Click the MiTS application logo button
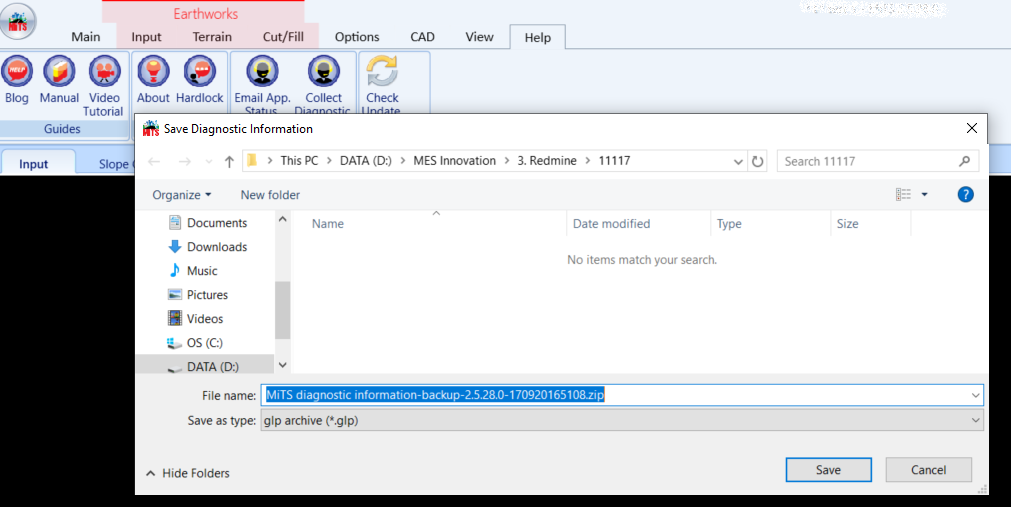1011x507 pixels. (x=18, y=21)
